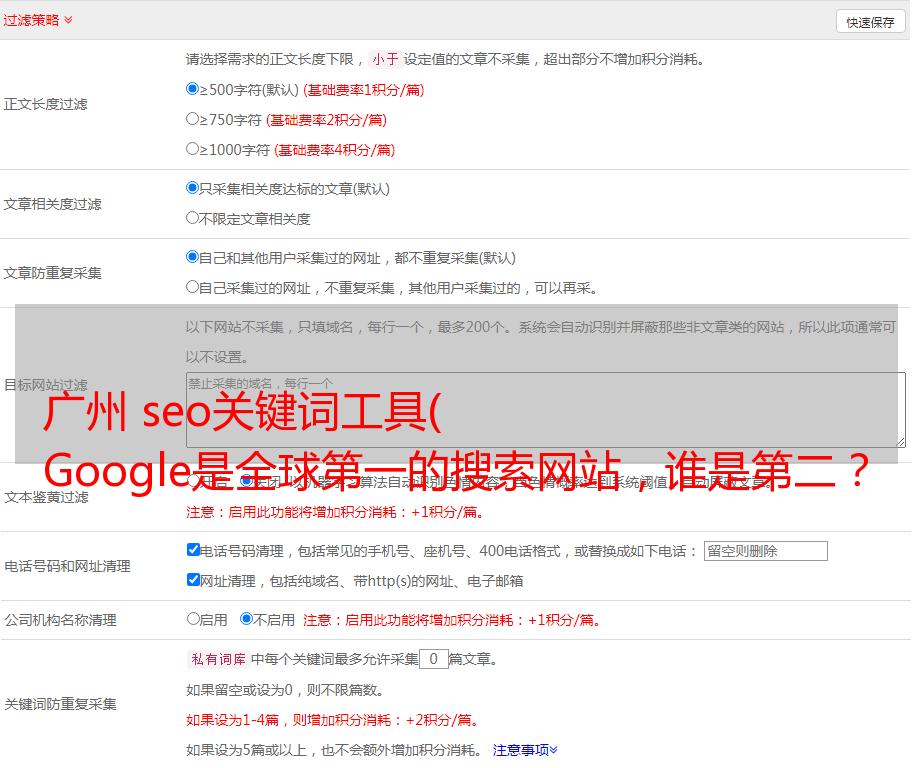Viewport: 912px width, 768px height.
Task: Click the 文本鉴黄过滤 row label
Action: point(47,497)
